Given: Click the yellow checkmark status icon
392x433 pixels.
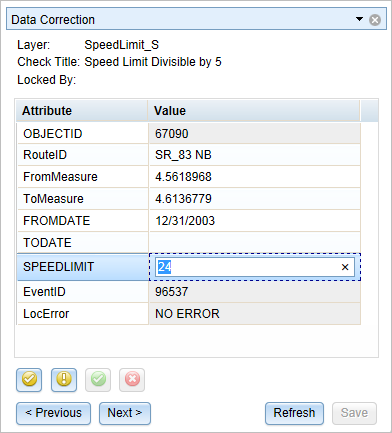Looking at the screenshot, I should pyautogui.click(x=29, y=380).
